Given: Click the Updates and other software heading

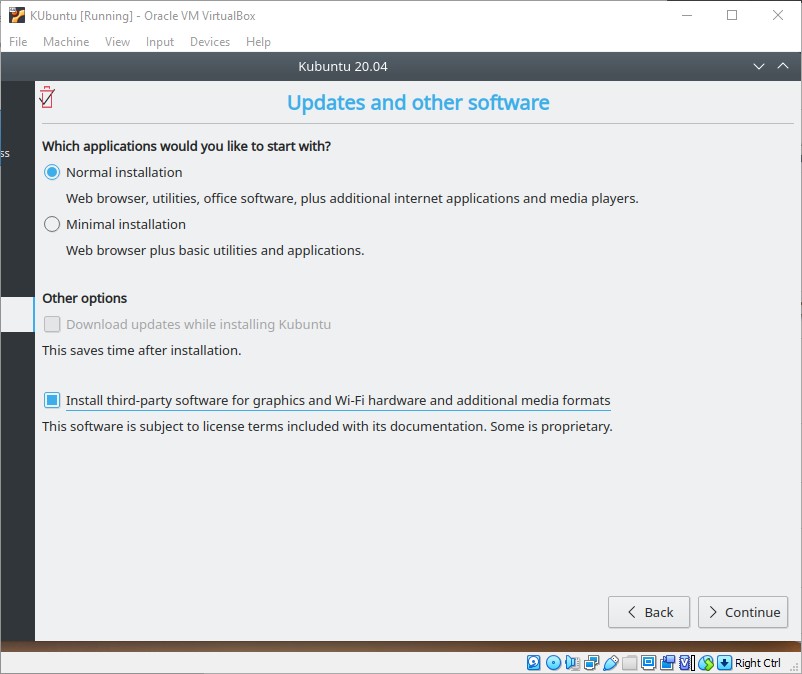Looking at the screenshot, I should [x=418, y=103].
